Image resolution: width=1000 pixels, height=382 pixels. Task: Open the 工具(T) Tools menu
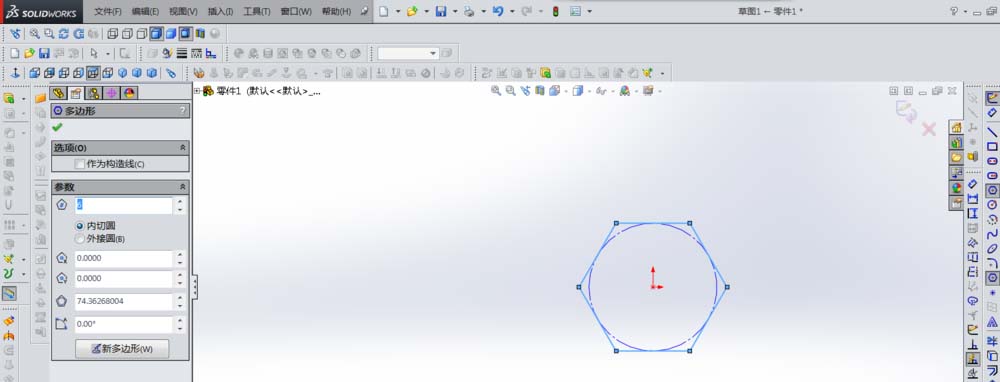(257, 11)
